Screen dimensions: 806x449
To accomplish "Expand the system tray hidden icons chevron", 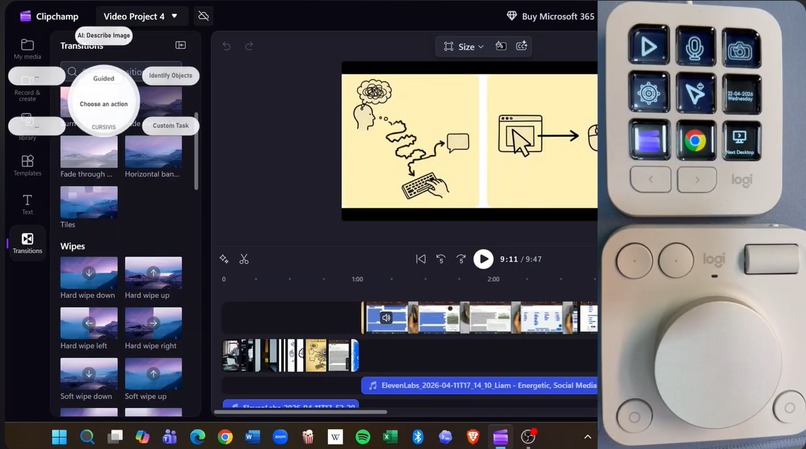I will click(x=588, y=437).
